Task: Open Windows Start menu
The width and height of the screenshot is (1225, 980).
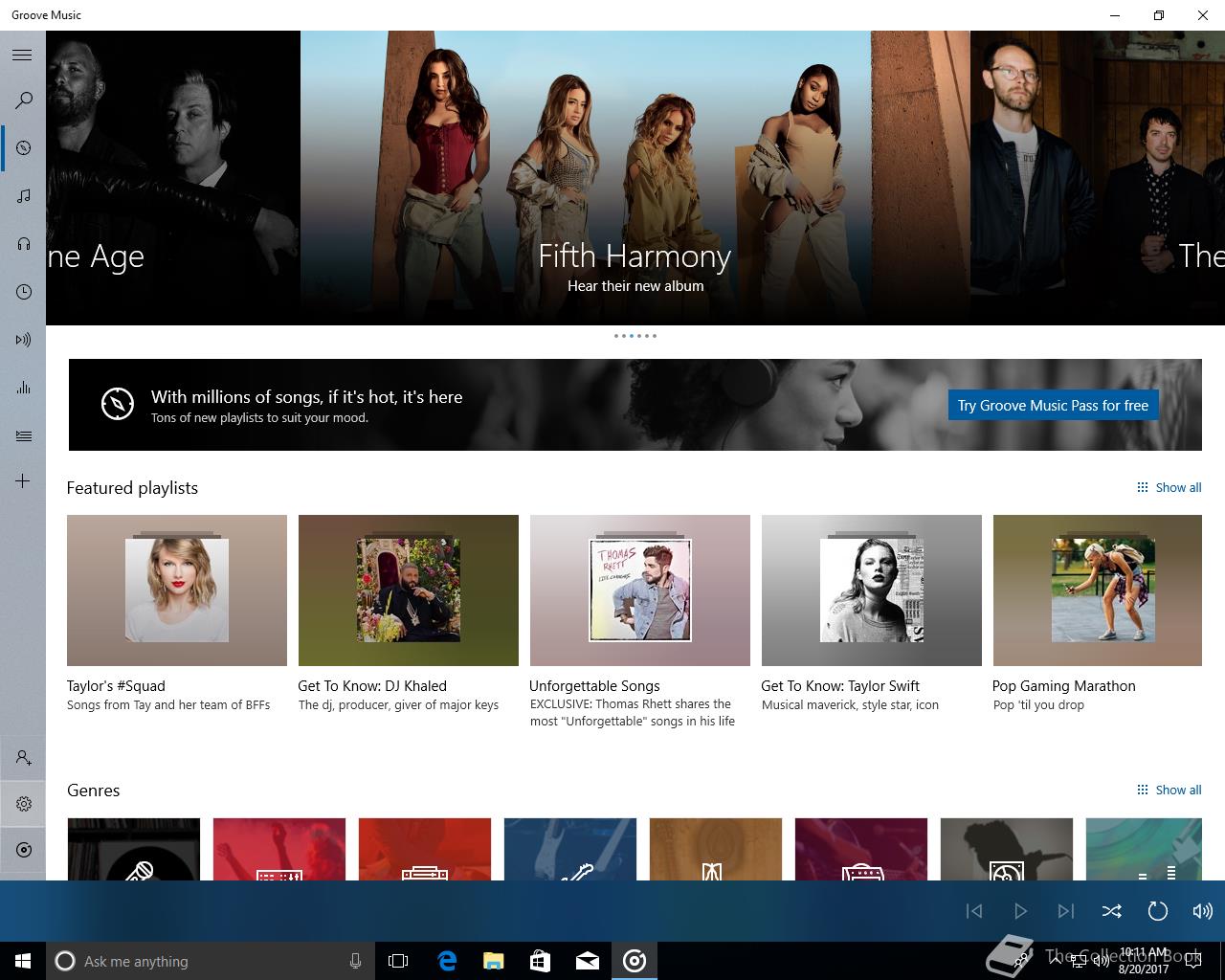Action: click(x=23, y=961)
